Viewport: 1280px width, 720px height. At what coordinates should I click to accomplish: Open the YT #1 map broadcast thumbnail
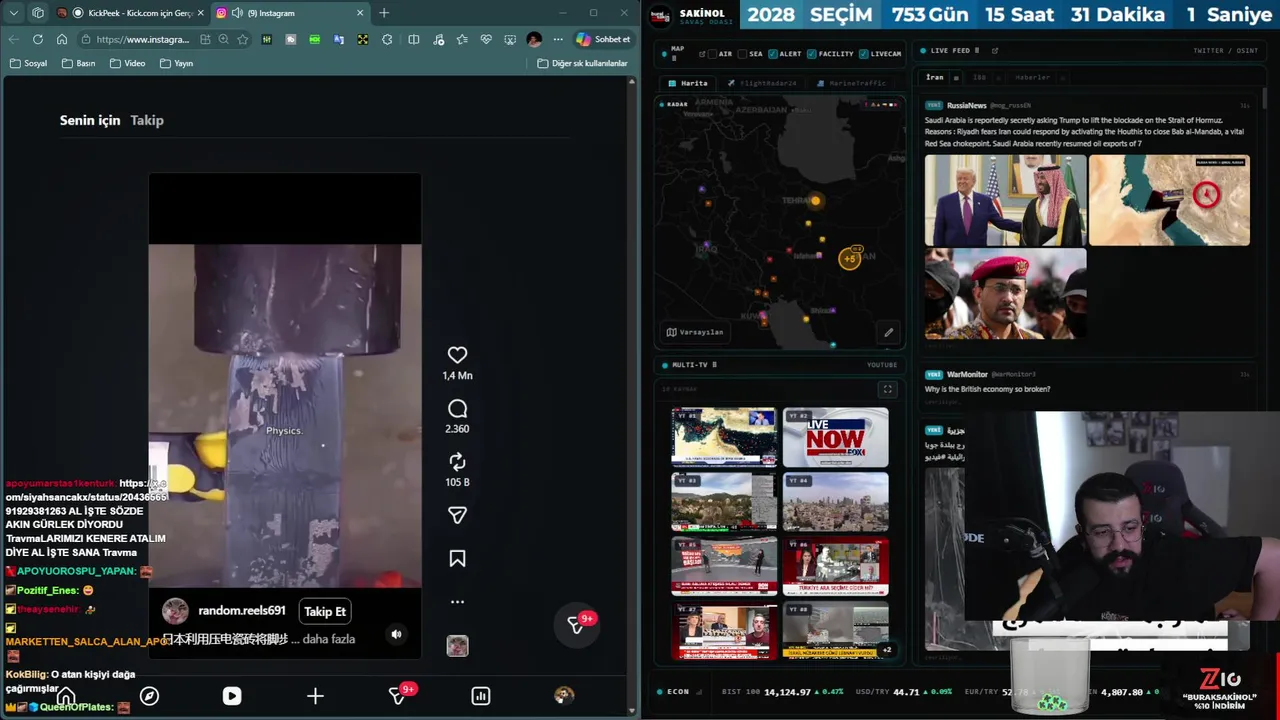(x=724, y=437)
